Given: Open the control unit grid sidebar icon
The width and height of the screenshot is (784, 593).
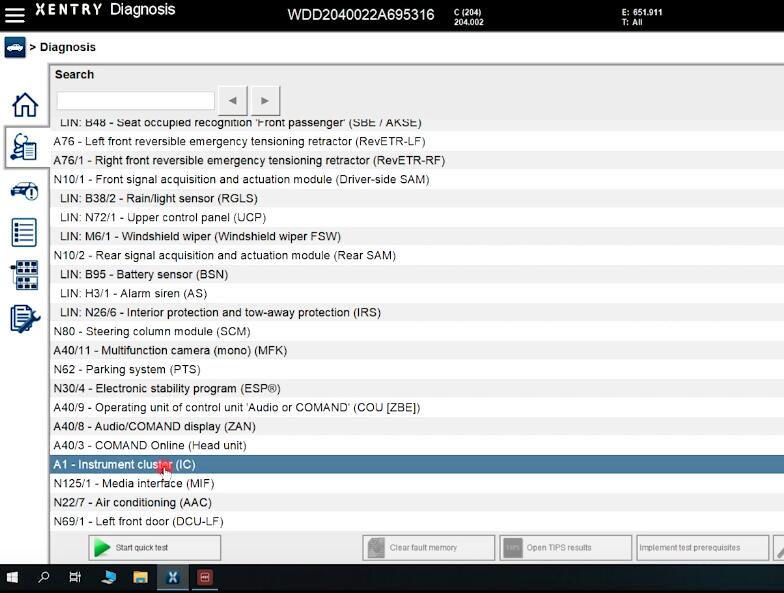Looking at the screenshot, I should pos(24,275).
